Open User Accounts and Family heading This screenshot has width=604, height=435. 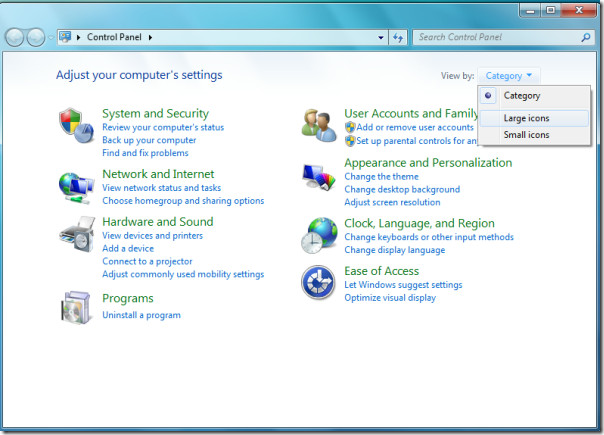pyautogui.click(x=411, y=113)
